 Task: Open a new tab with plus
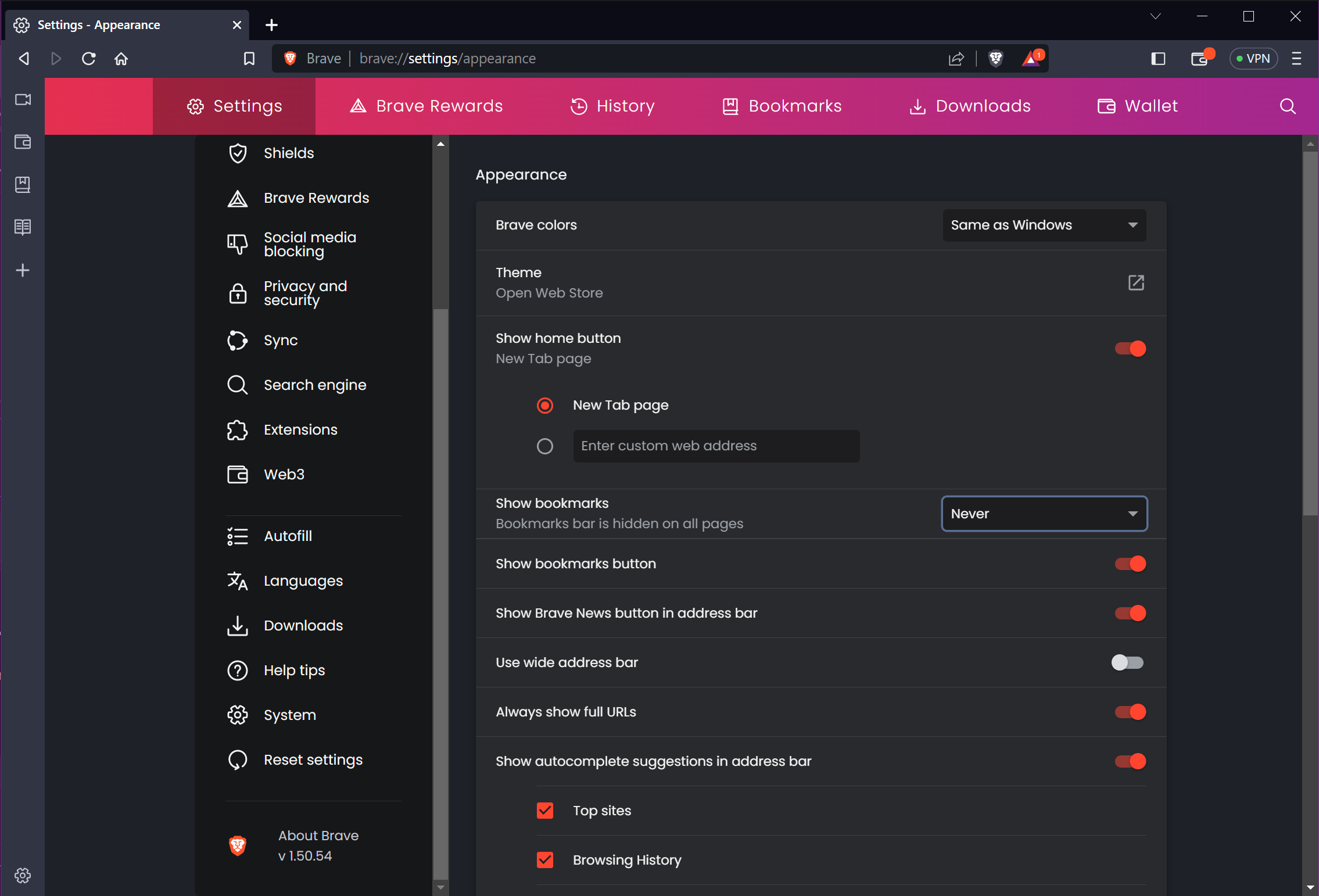[271, 25]
